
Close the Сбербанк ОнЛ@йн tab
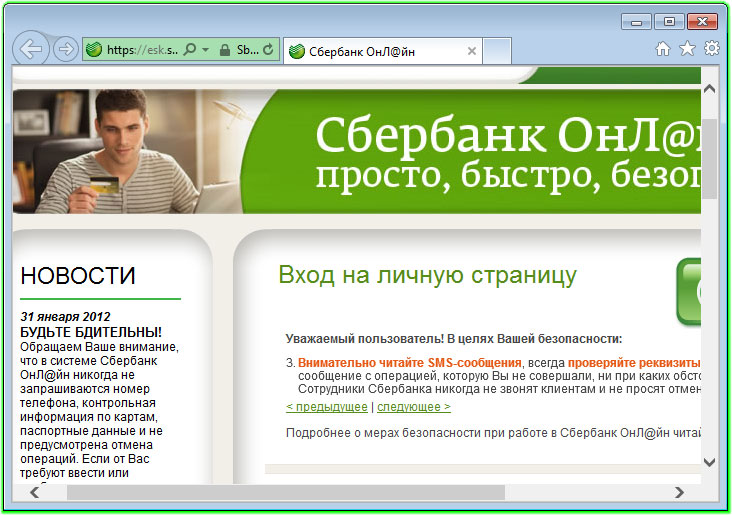tap(472, 51)
